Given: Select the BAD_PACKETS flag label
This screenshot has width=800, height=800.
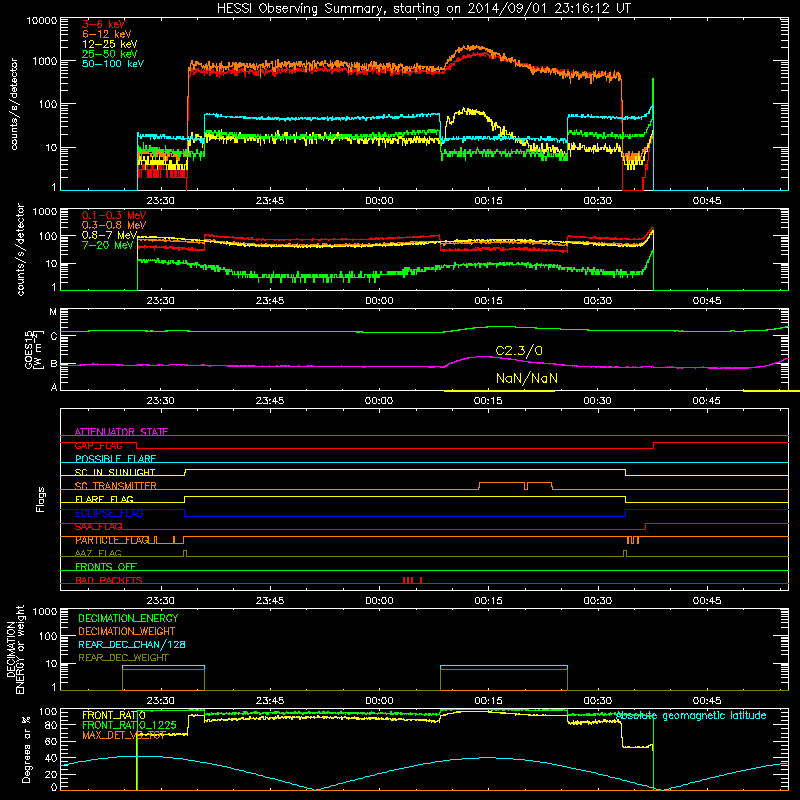Looking at the screenshot, I should [109, 580].
